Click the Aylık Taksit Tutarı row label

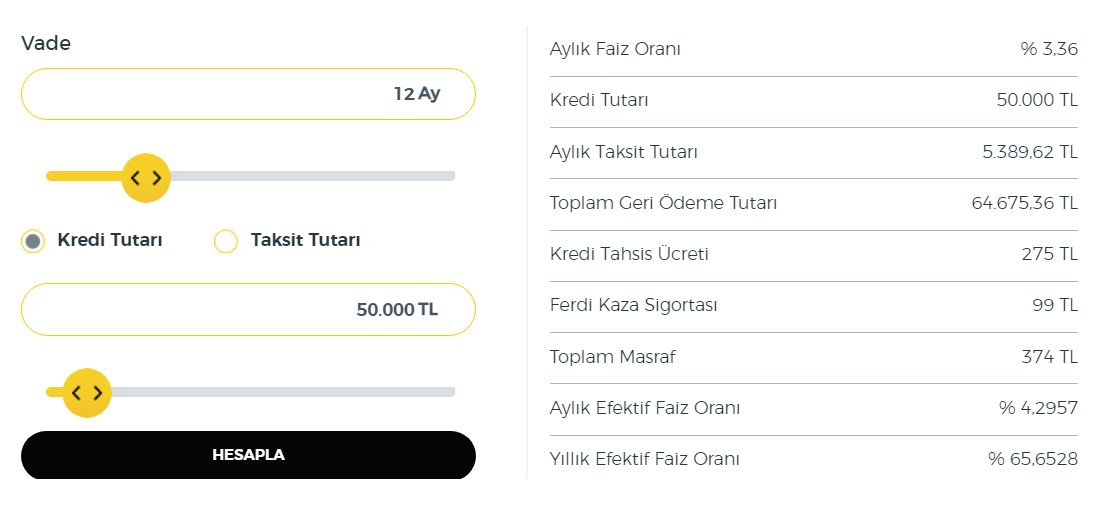(x=624, y=152)
